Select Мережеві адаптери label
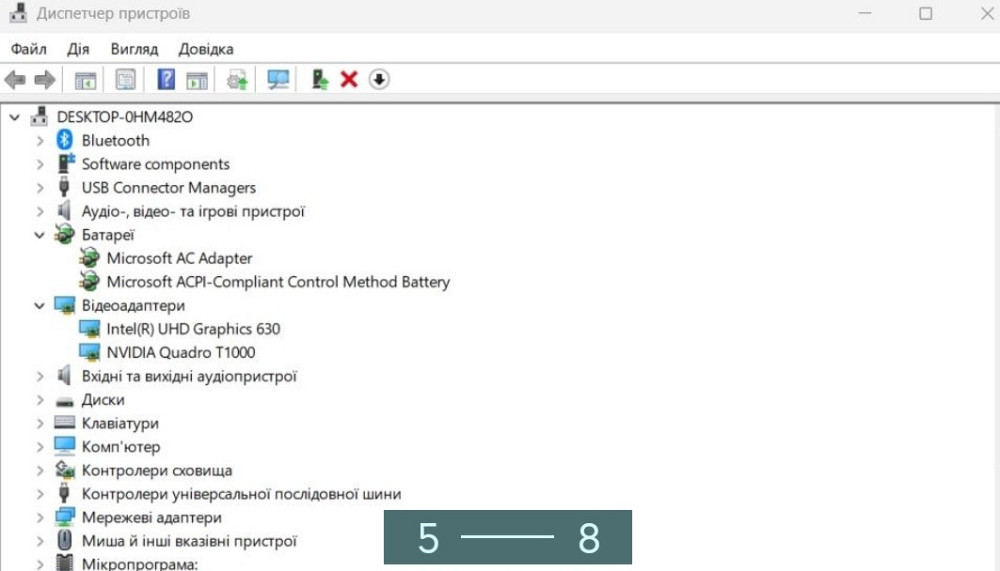The image size is (1000, 571). point(151,517)
